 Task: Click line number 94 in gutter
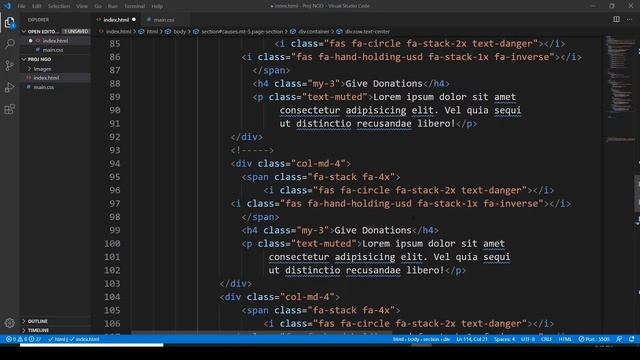point(115,164)
